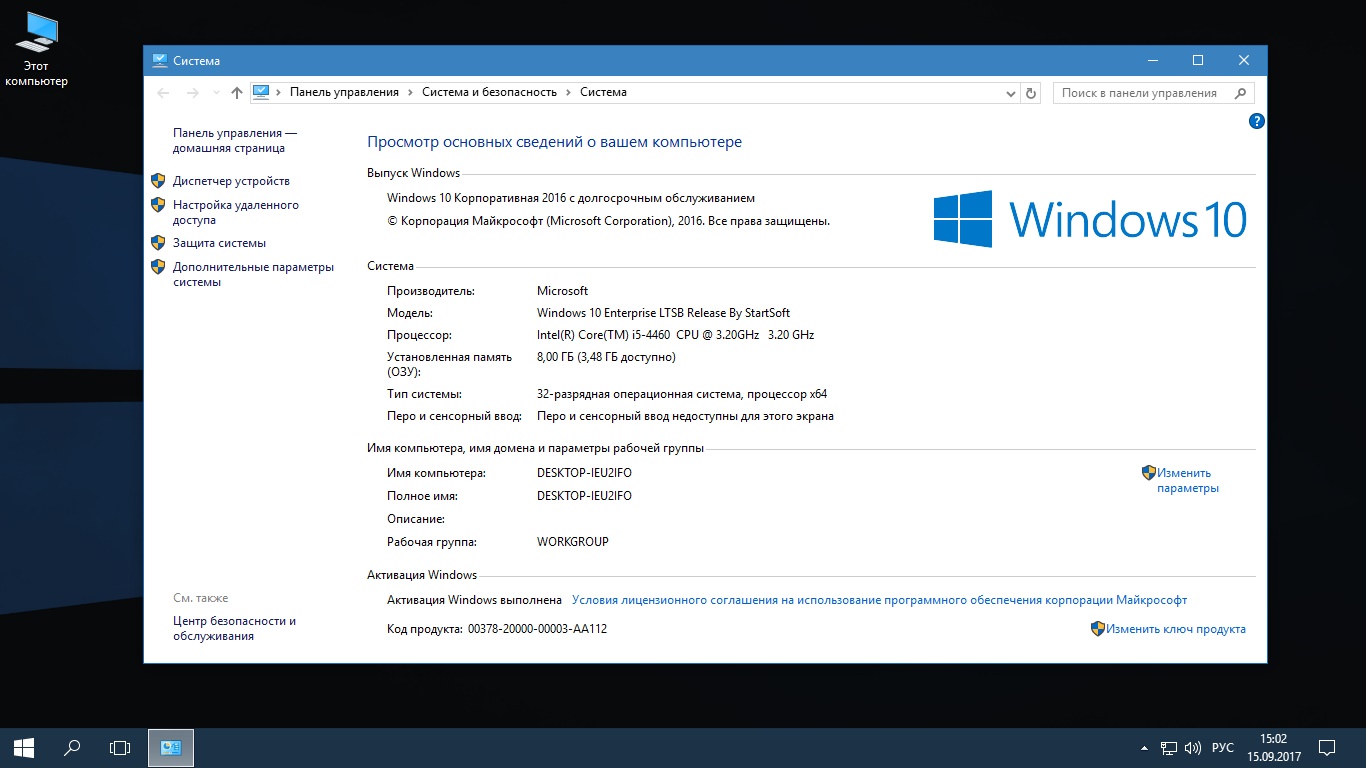
Task: Expand the address bar history dropdown
Action: 1010,93
